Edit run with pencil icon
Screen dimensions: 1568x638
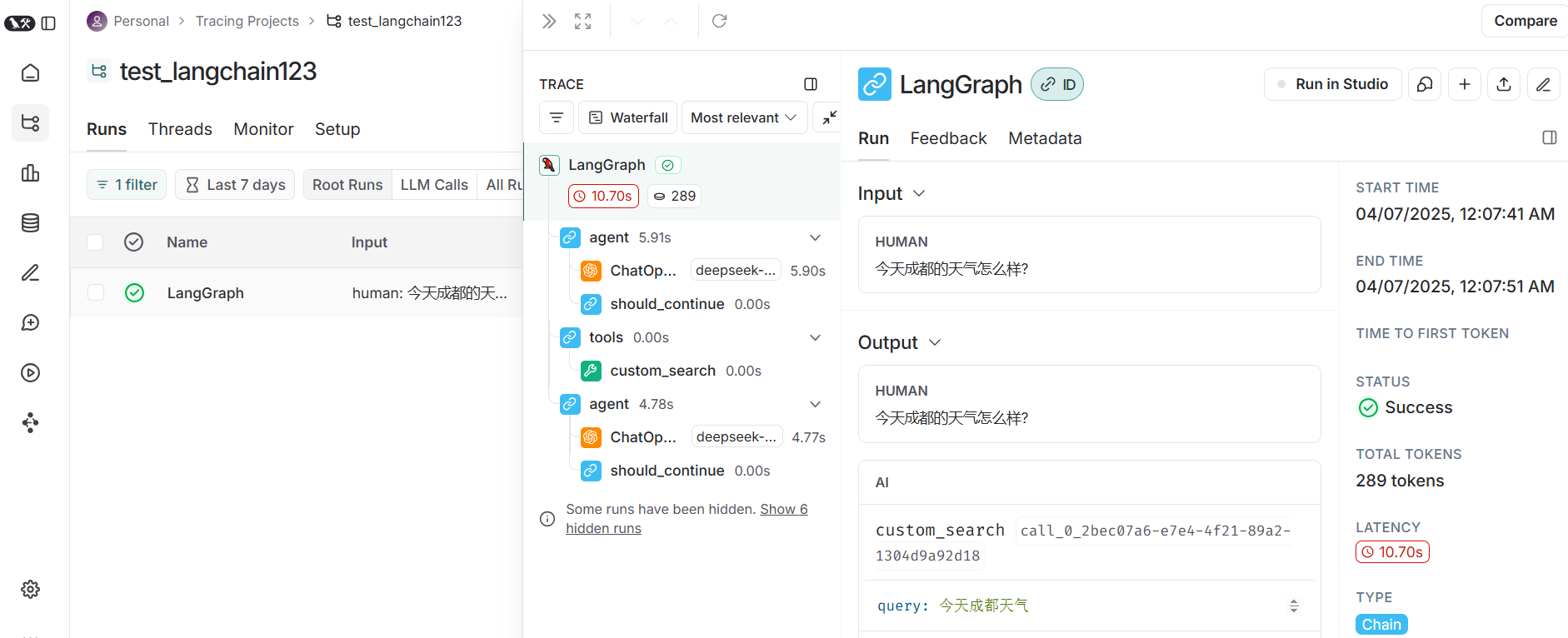click(1543, 84)
